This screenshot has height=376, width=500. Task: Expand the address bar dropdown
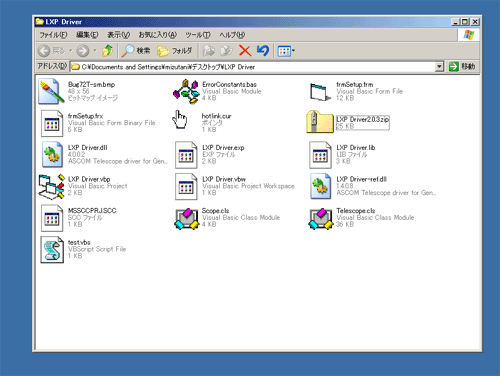click(439, 67)
